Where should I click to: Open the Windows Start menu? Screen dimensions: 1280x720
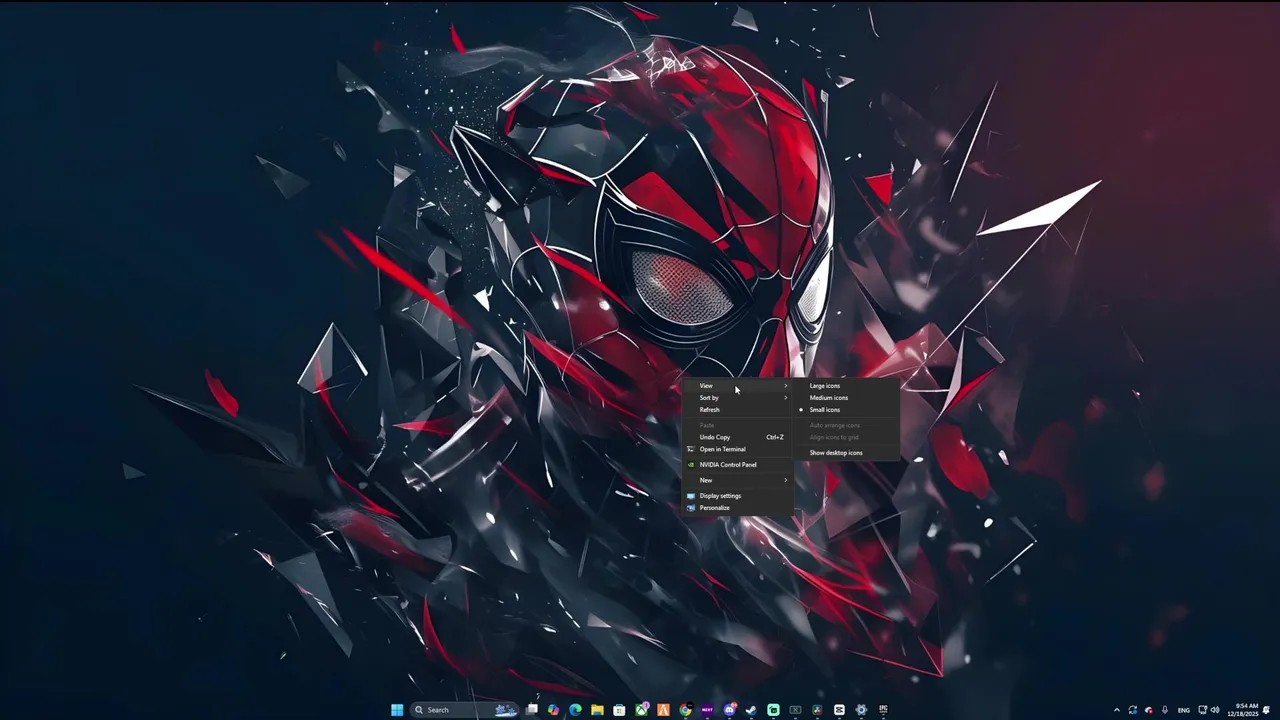397,710
